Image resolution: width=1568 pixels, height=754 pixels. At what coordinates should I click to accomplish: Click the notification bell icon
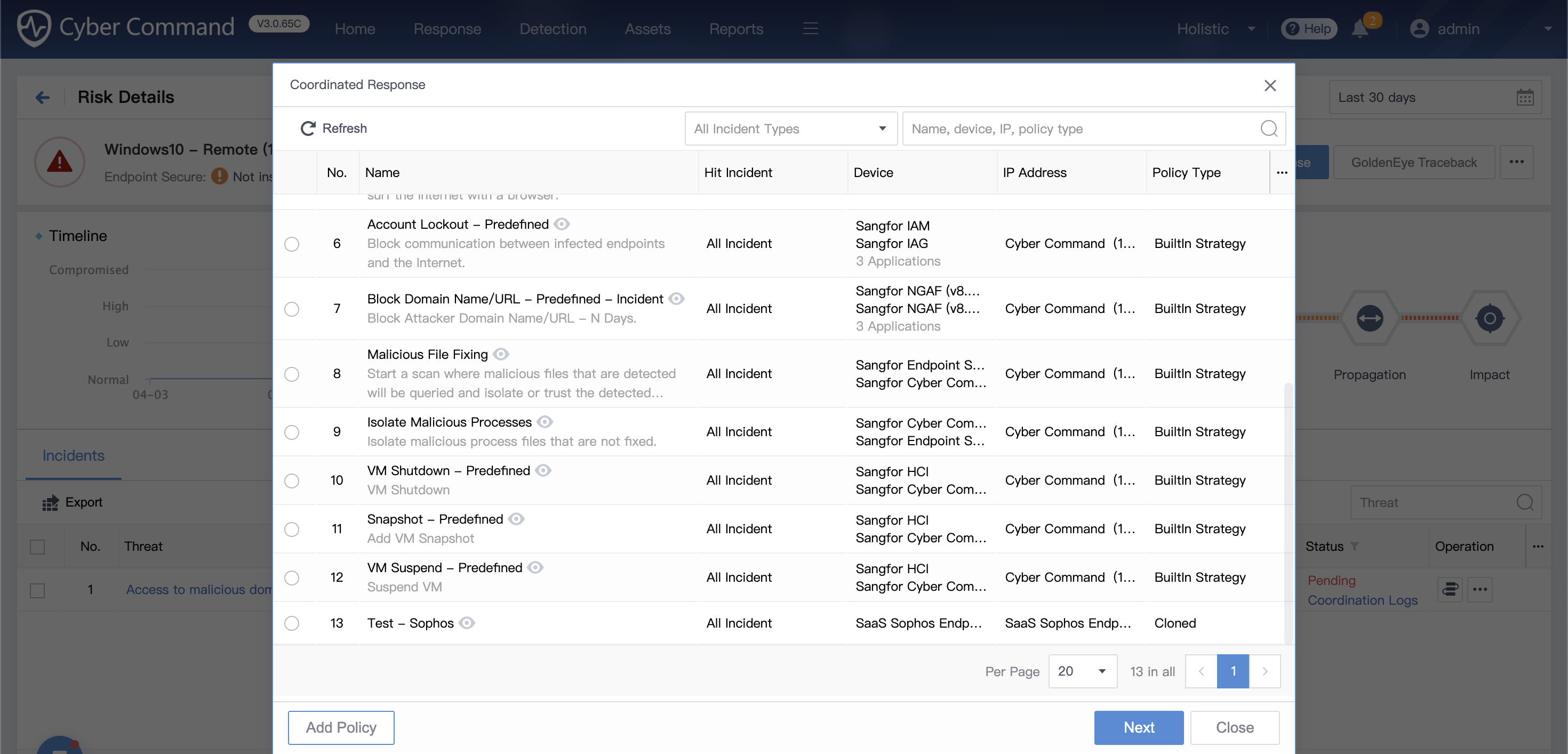1359,29
